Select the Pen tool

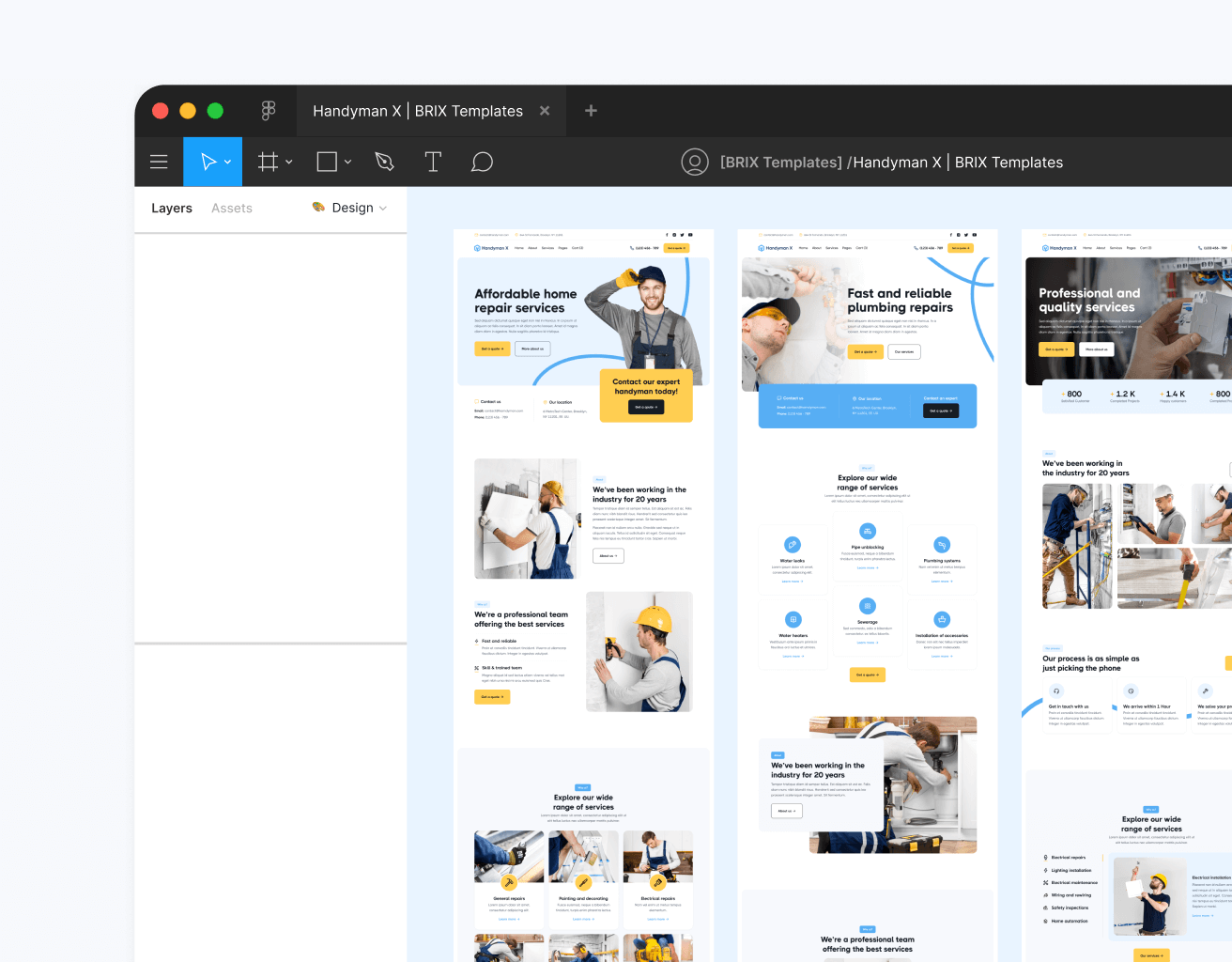tap(384, 161)
